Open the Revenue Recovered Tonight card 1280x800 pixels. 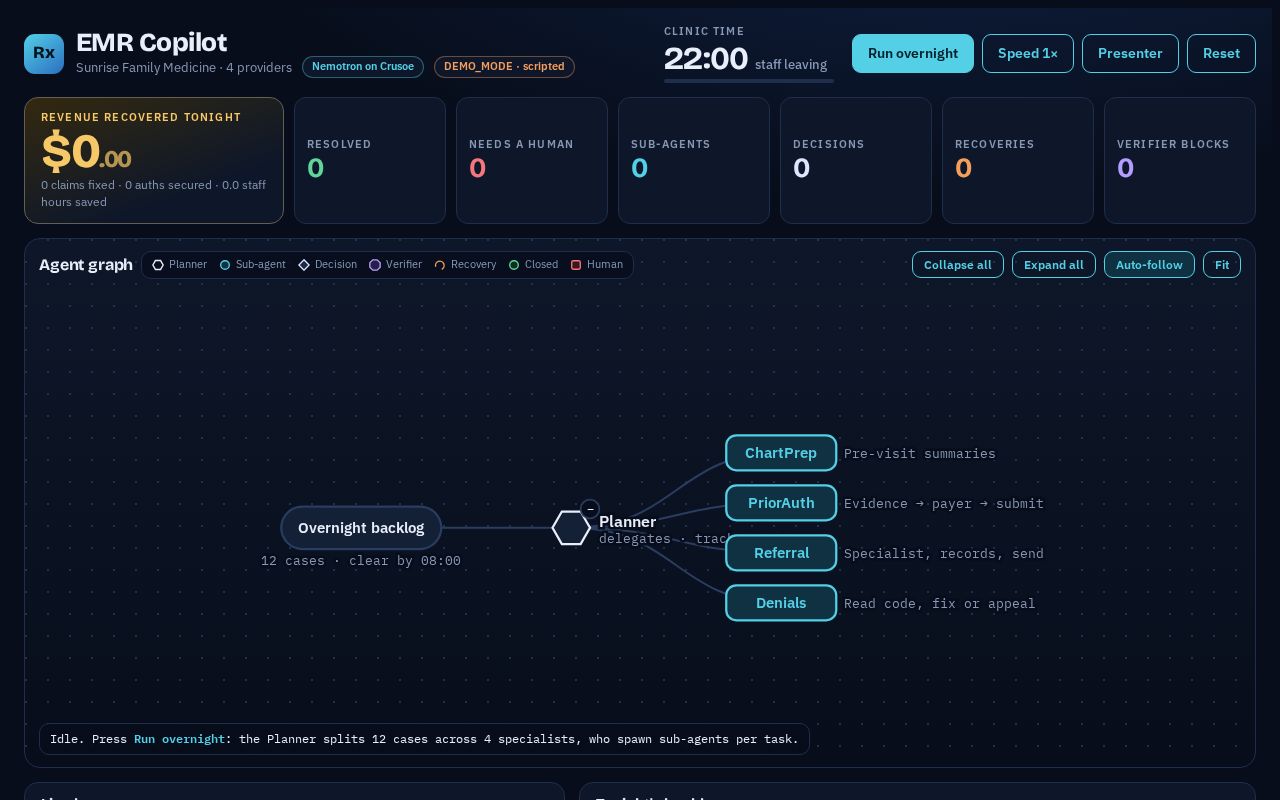[154, 160]
